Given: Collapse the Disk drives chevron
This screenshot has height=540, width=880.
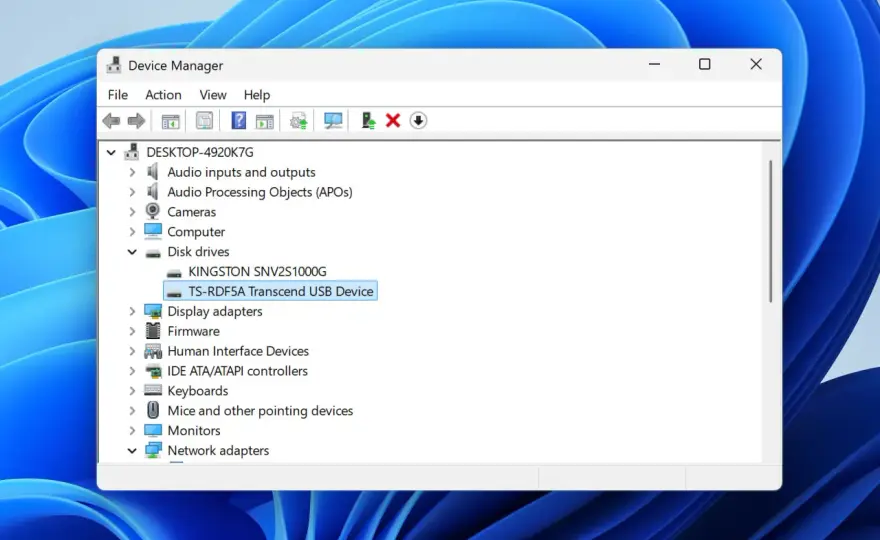Looking at the screenshot, I should tap(132, 251).
